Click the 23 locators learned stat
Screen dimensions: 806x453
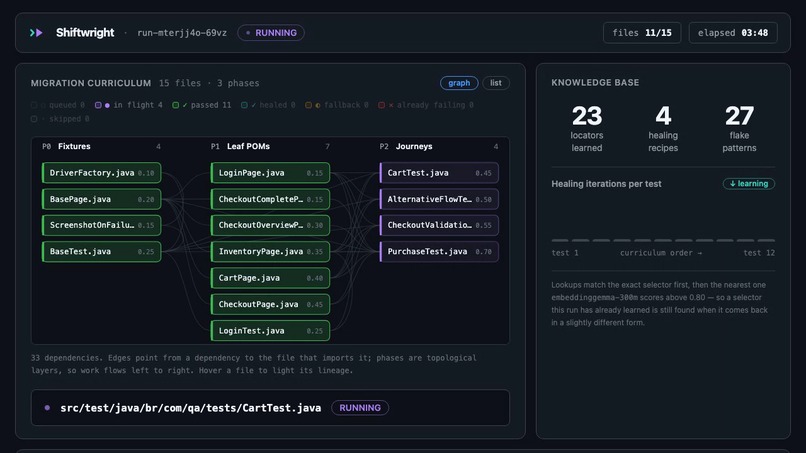pyautogui.click(x=587, y=129)
